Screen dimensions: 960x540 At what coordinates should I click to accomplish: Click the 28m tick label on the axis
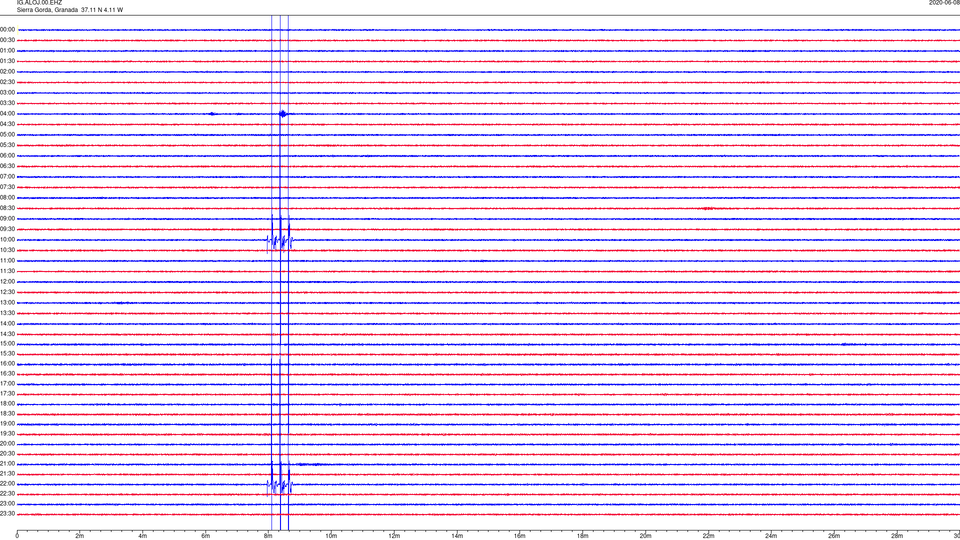(897, 536)
